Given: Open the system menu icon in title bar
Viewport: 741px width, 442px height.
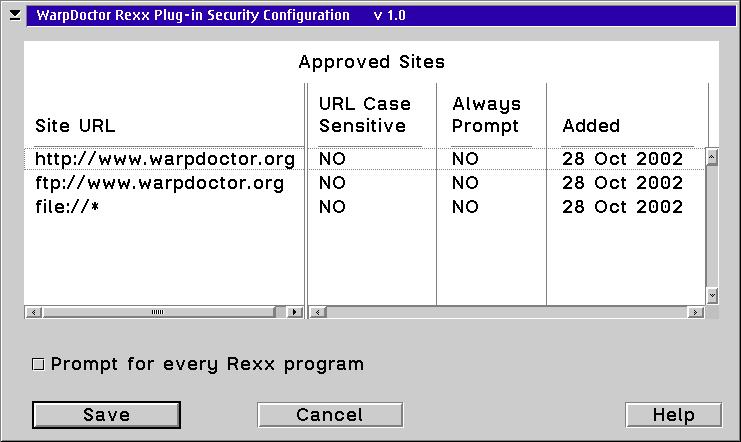Looking at the screenshot, I should point(15,16).
